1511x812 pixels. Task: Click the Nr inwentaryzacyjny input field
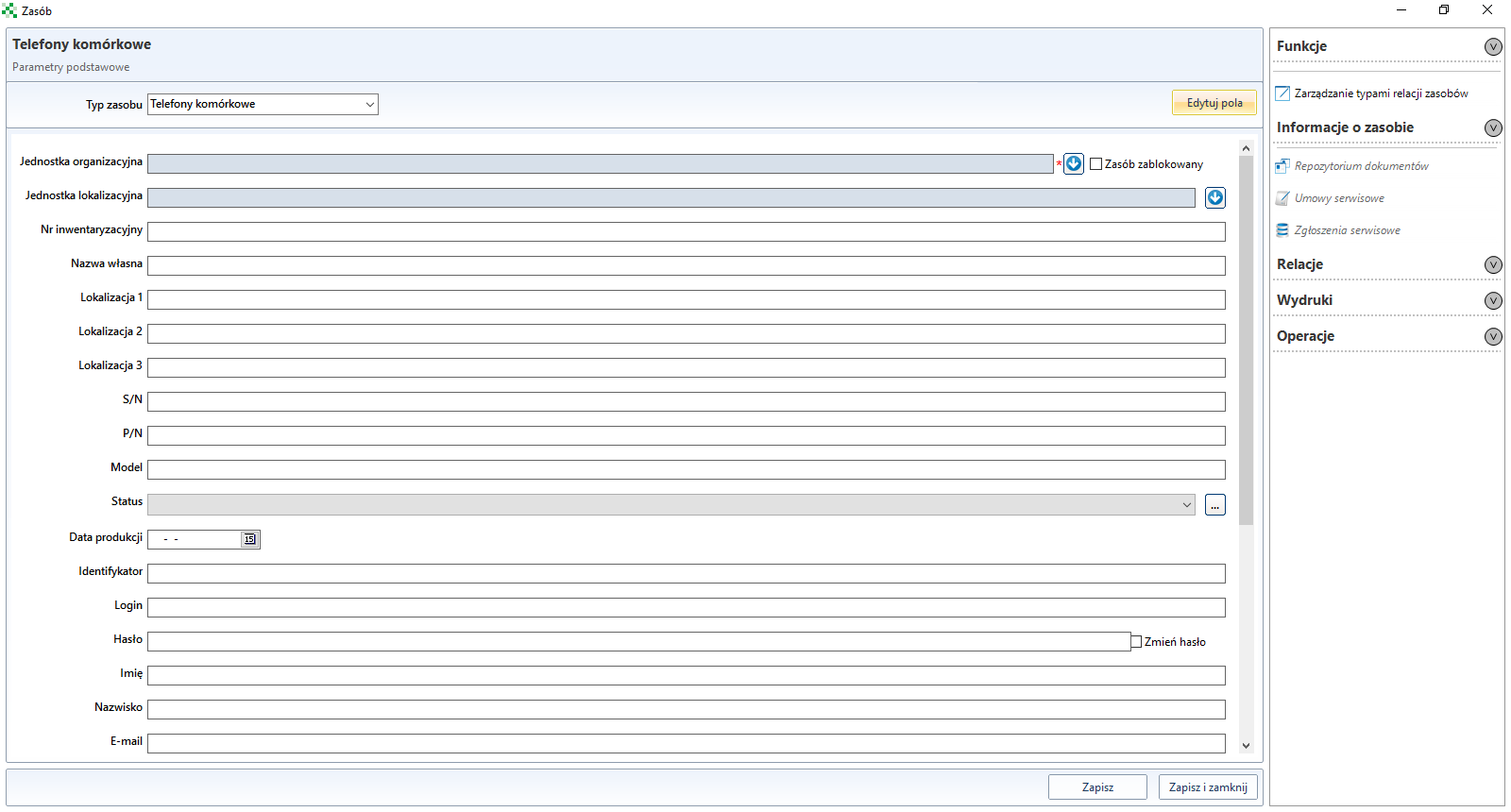(686, 231)
